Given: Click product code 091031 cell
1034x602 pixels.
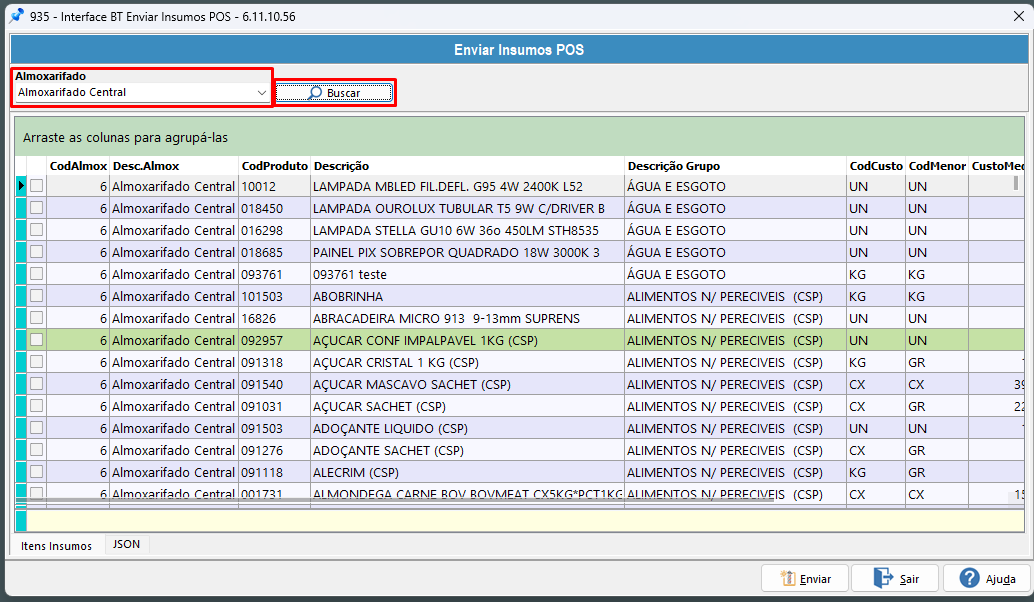Looking at the screenshot, I should tap(274, 406).
